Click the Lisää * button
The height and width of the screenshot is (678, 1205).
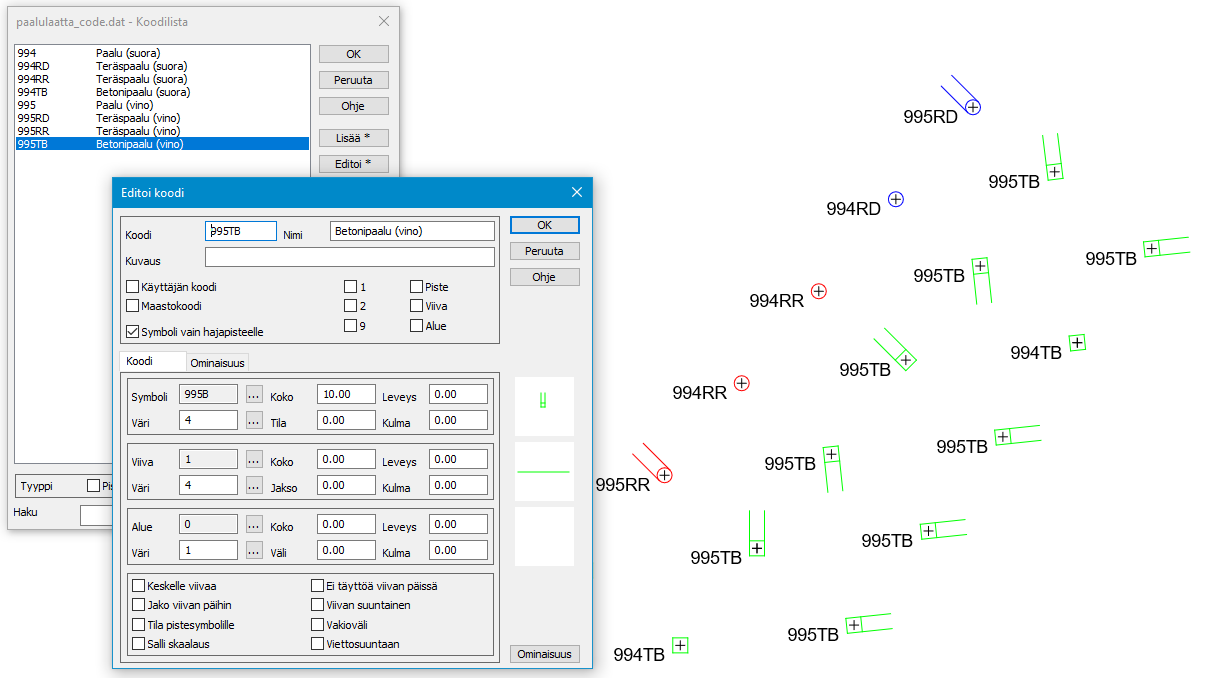click(353, 138)
